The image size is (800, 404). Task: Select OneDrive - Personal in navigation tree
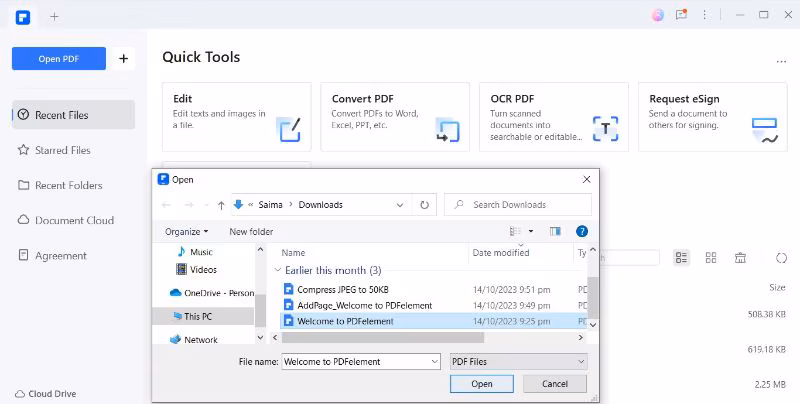(x=212, y=293)
